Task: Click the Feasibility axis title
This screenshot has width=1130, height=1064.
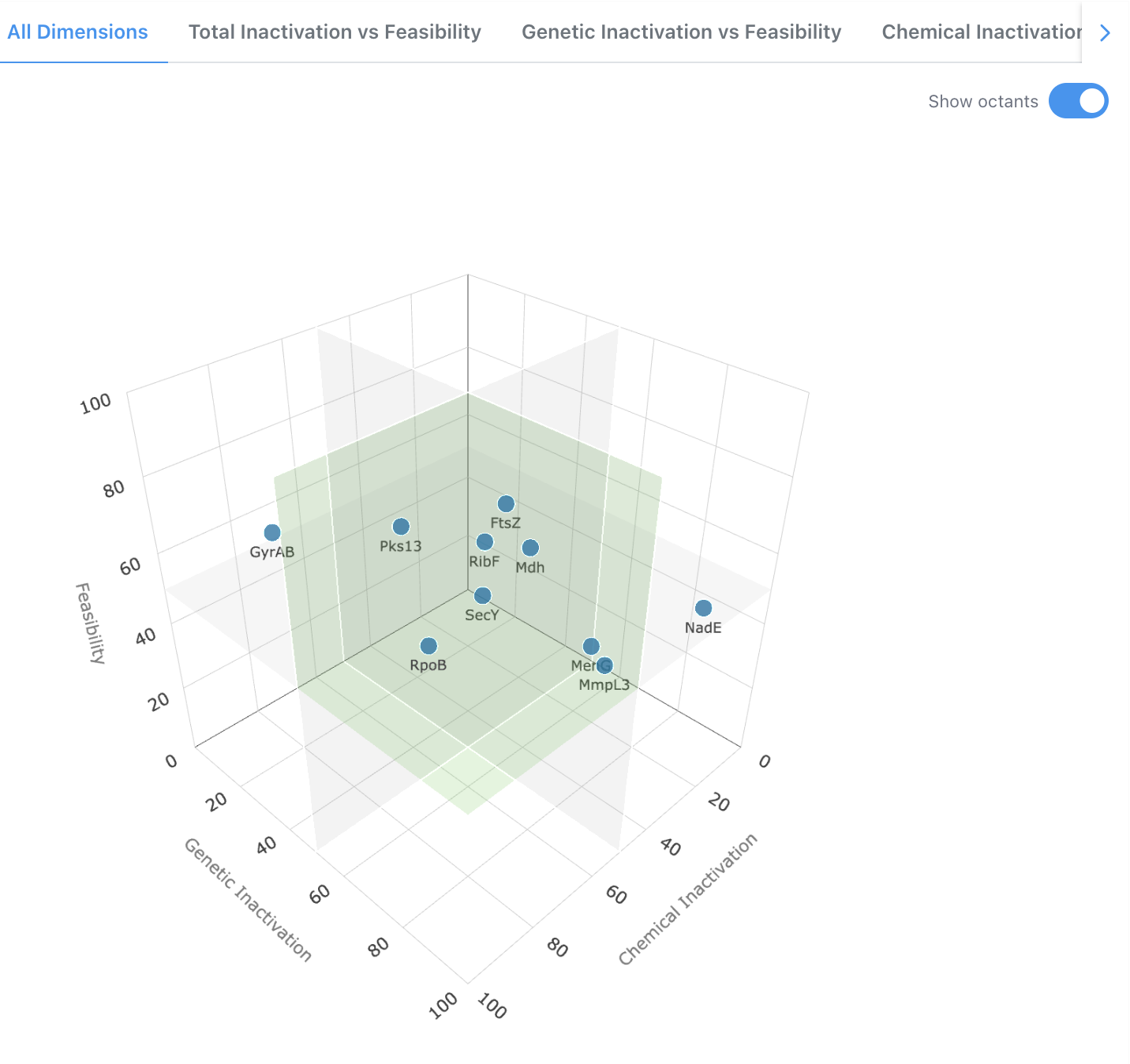Action: [x=90, y=623]
